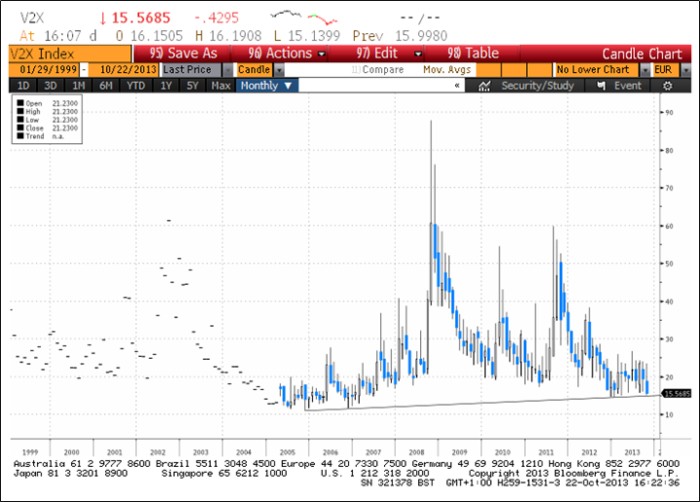The image size is (700, 502).
Task: Expand the Candle chart type dropdown
Action: (x=278, y=70)
